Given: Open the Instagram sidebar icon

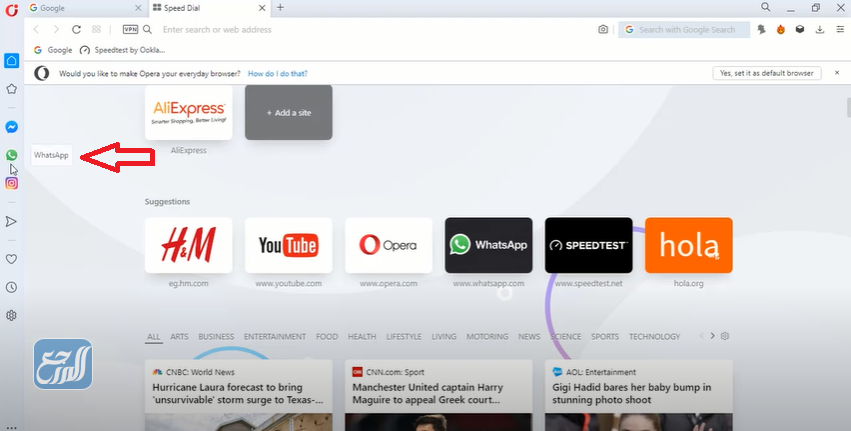Looking at the screenshot, I should (x=11, y=183).
